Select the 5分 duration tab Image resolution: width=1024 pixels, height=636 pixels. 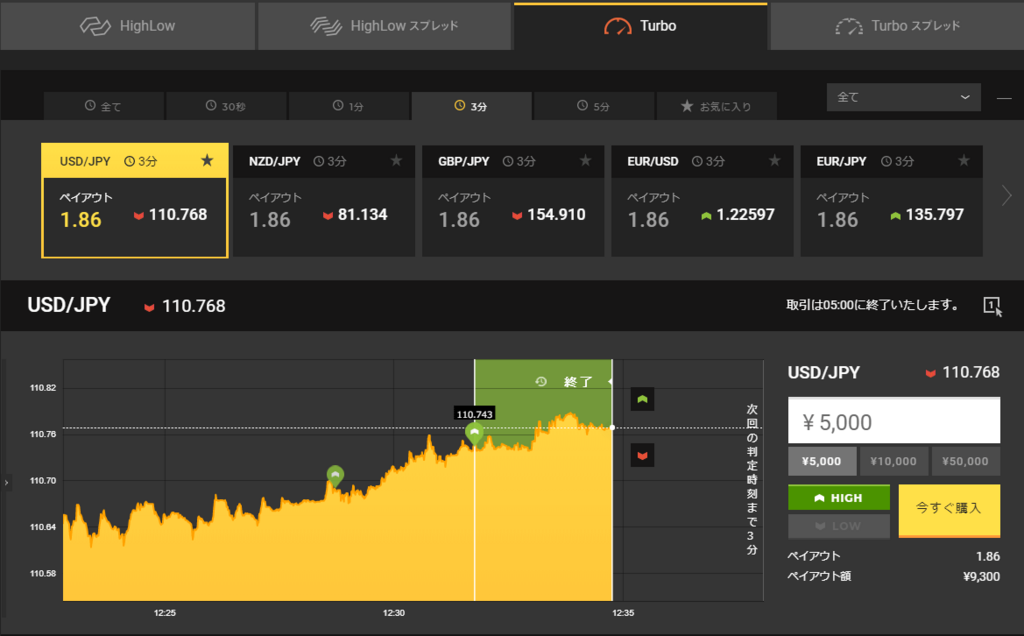coord(594,105)
